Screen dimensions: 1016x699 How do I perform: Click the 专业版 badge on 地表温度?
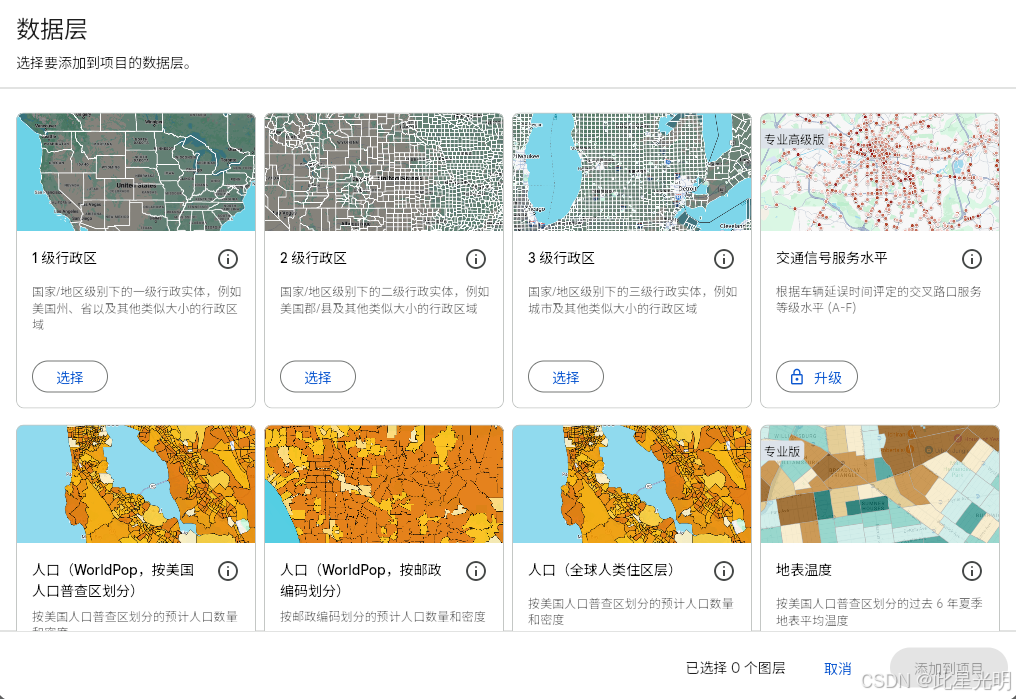click(782, 451)
